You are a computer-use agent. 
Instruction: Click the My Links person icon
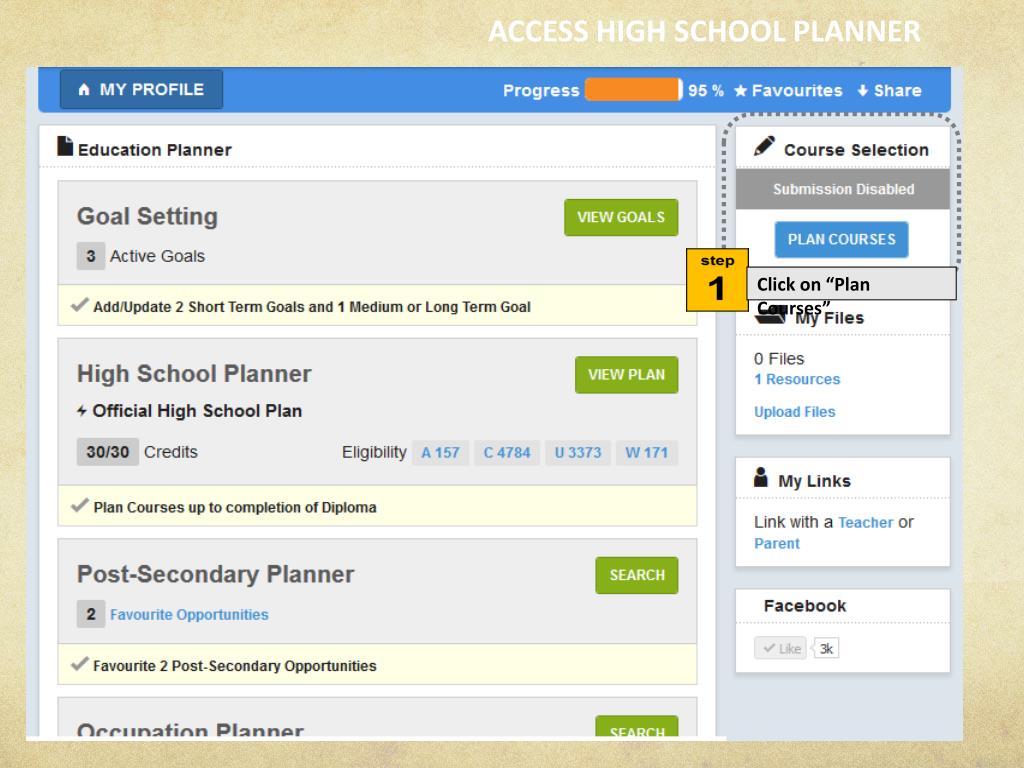(761, 478)
